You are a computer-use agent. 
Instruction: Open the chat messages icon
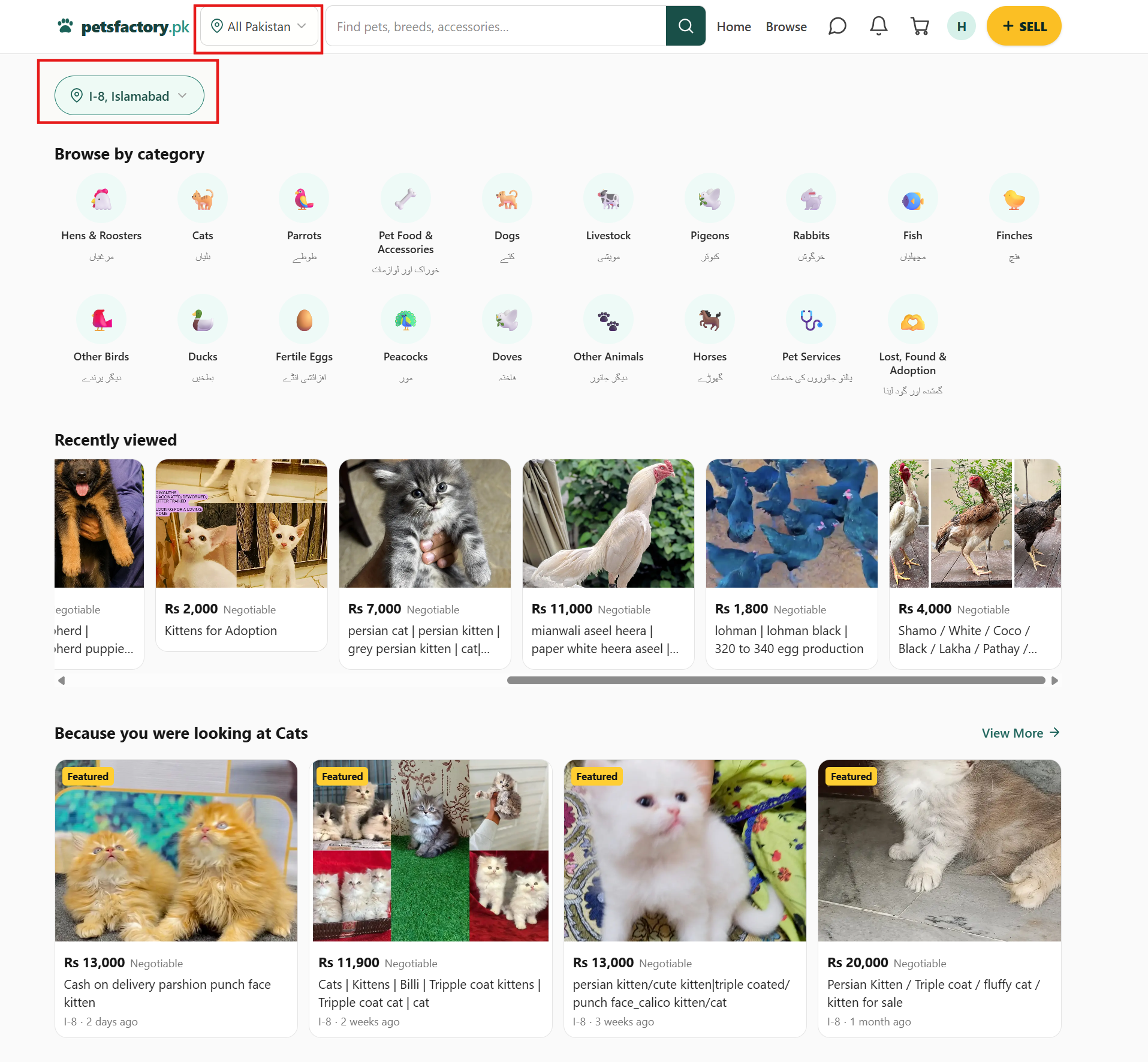point(837,26)
